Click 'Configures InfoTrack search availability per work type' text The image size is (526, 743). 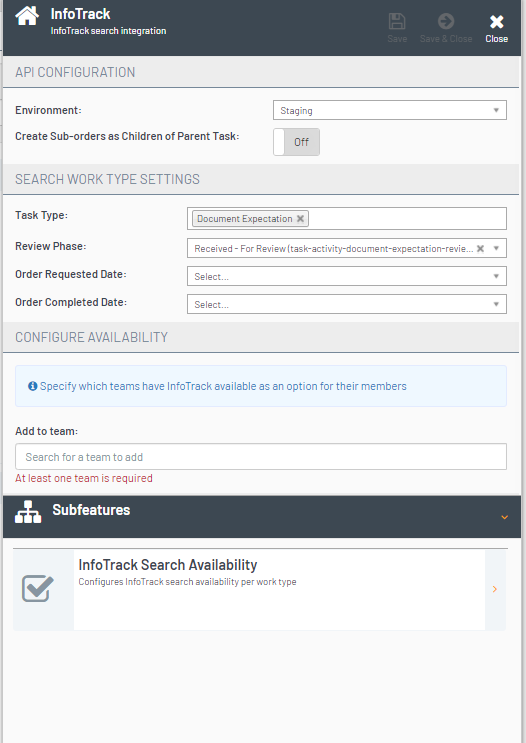click(x=187, y=582)
